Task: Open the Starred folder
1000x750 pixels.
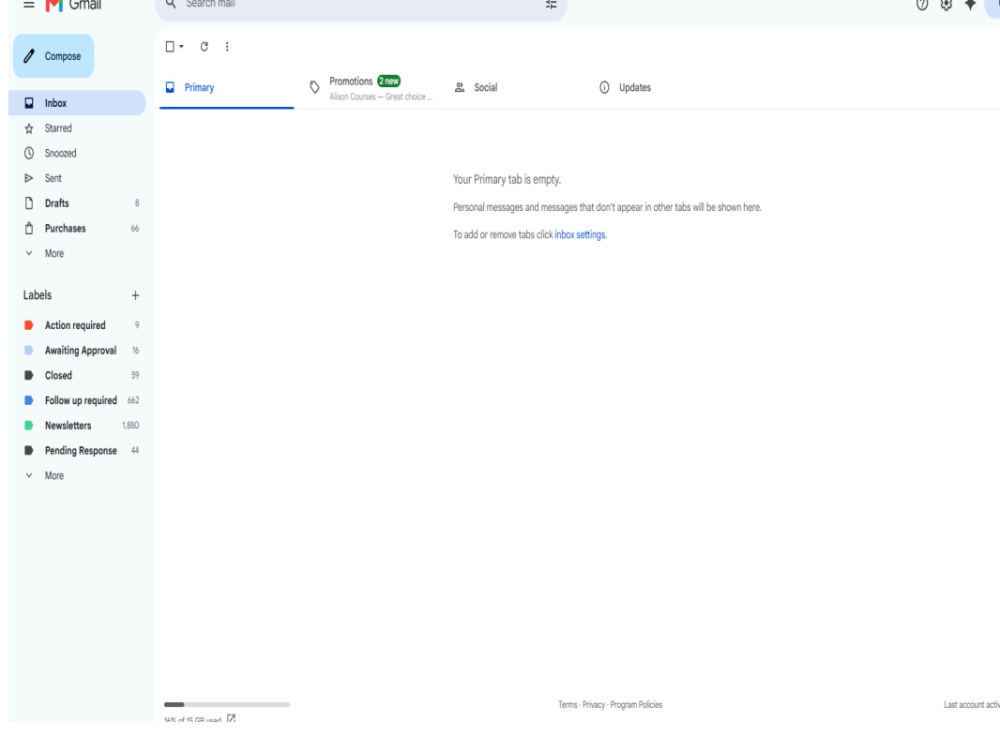Action: tap(77, 128)
